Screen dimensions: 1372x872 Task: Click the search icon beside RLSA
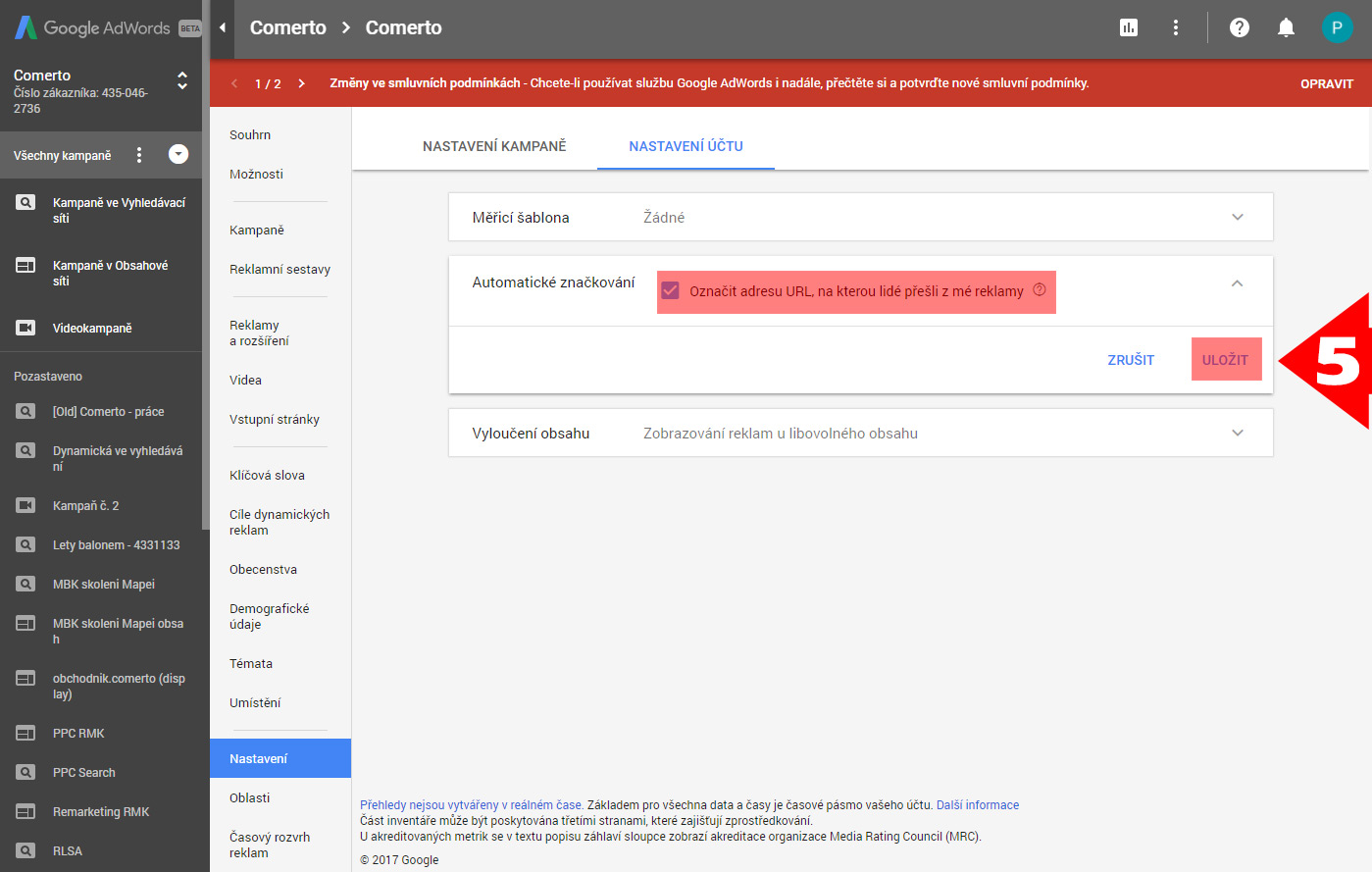coord(25,850)
